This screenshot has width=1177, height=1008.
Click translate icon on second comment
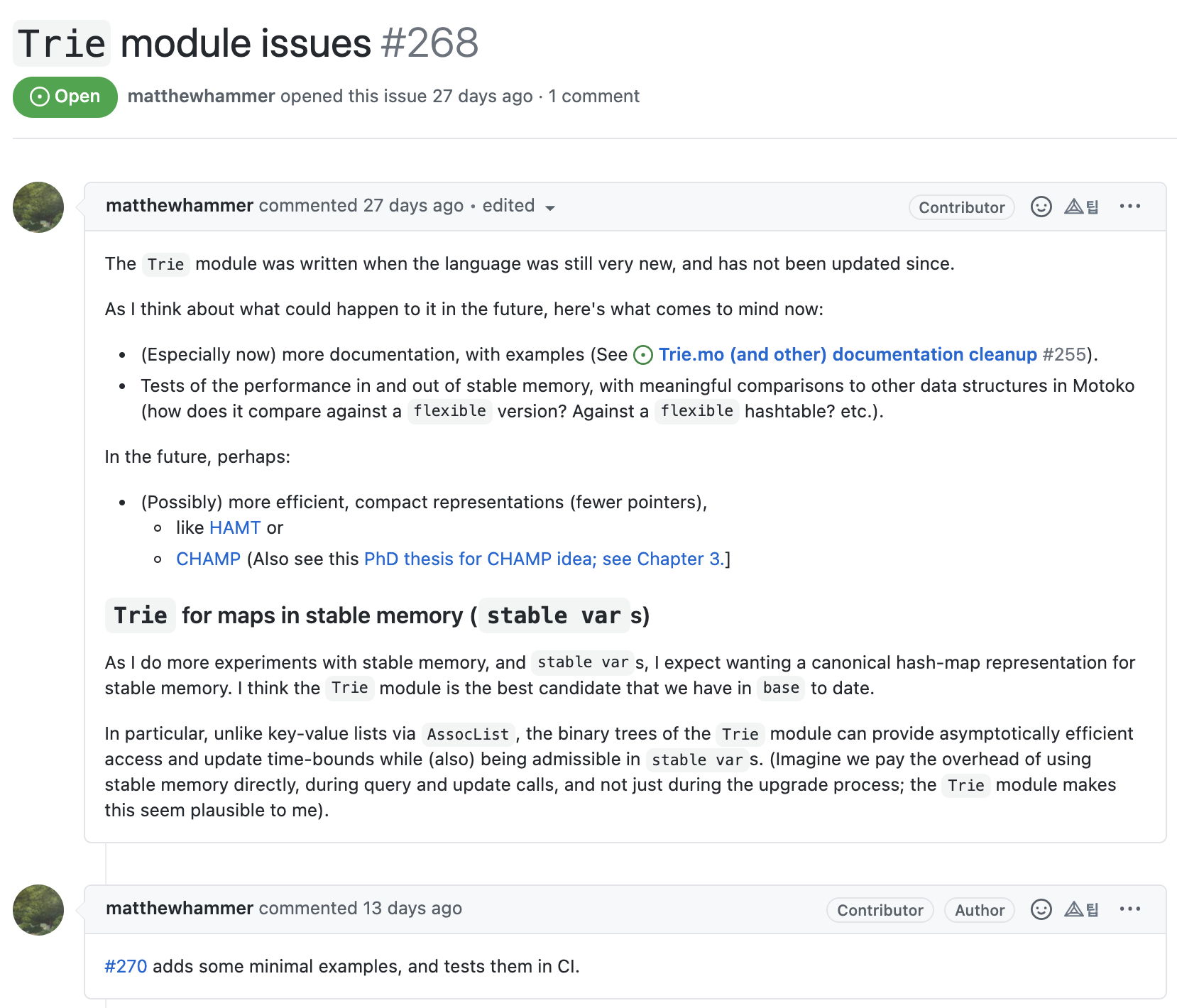point(1082,909)
